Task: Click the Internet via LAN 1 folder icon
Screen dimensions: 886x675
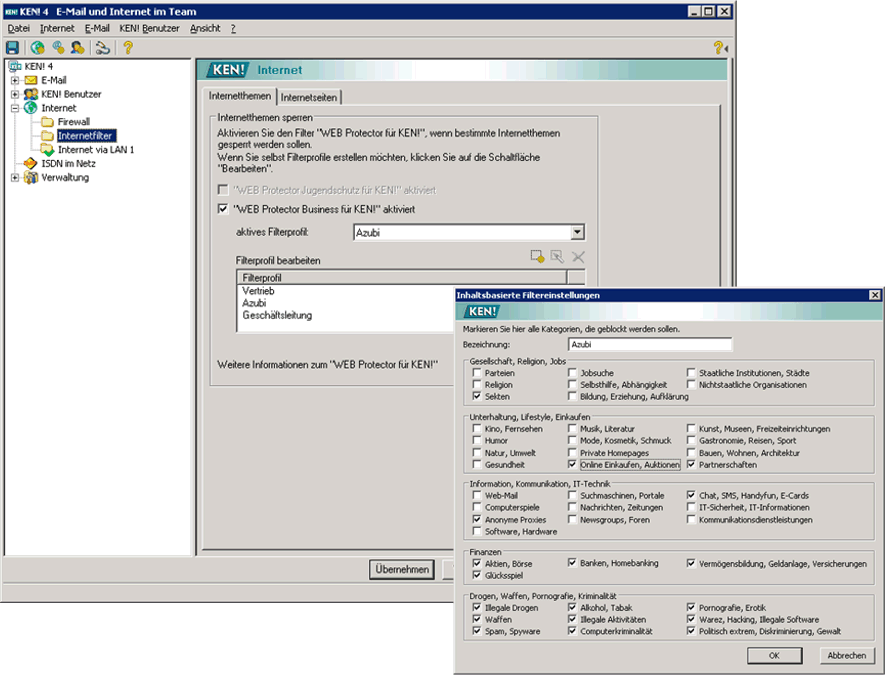Action: pyautogui.click(x=47, y=150)
